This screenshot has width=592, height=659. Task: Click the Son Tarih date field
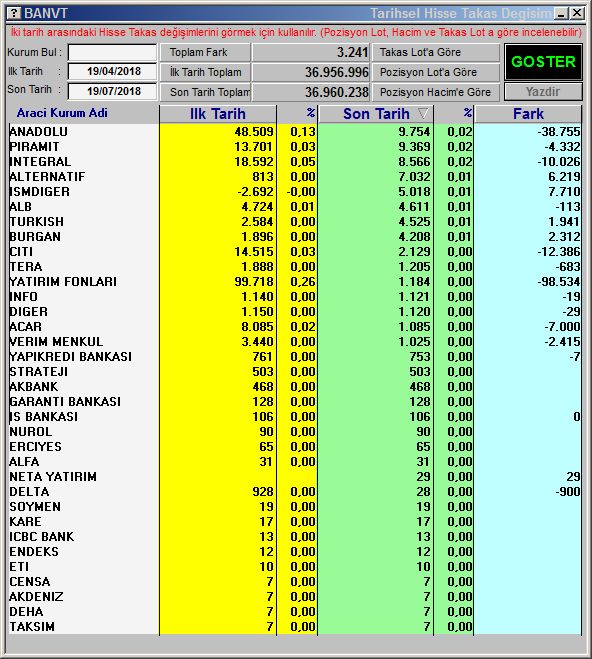pyautogui.click(x=112, y=91)
